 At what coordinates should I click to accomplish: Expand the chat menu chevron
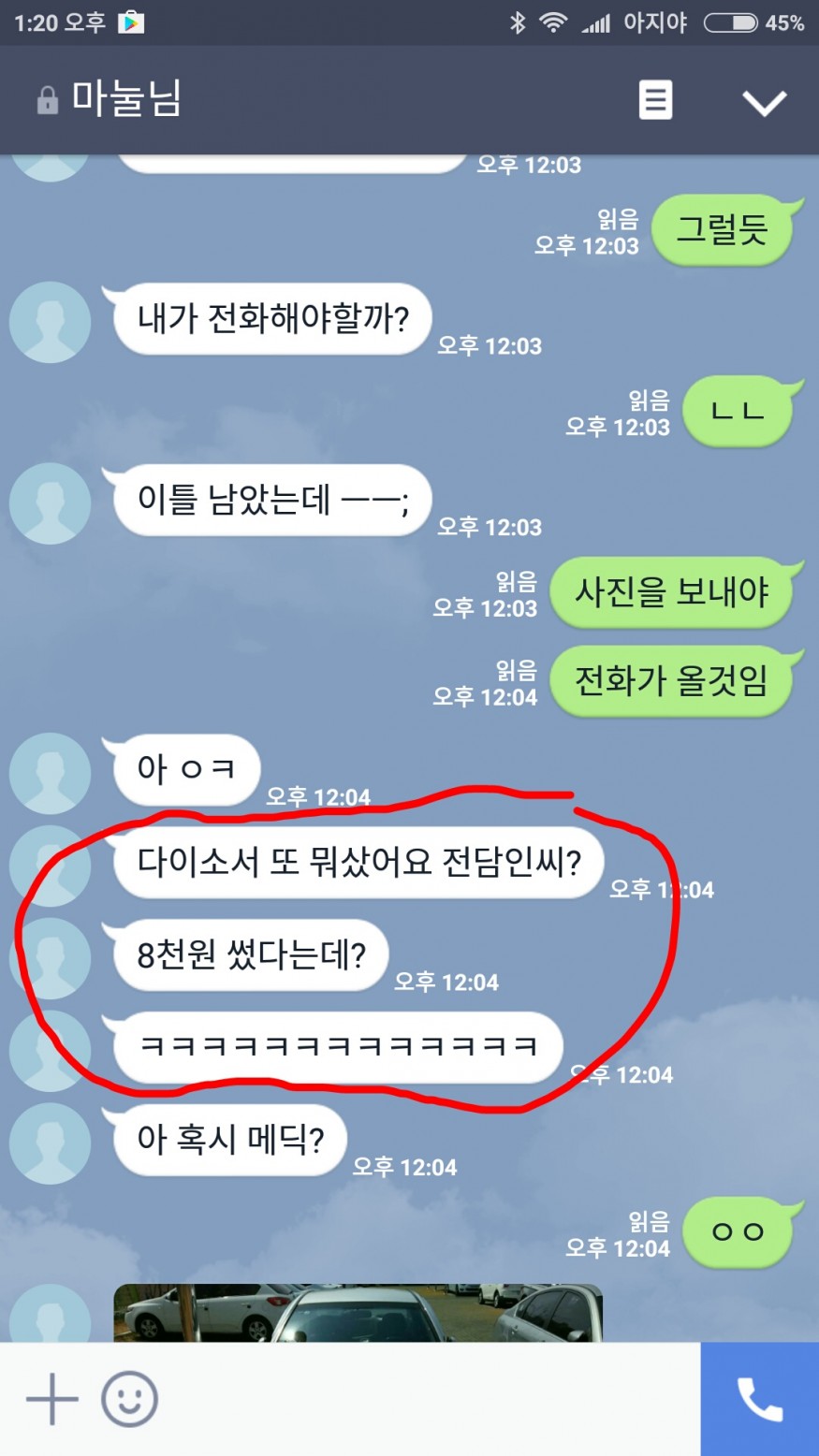pyautogui.click(x=765, y=102)
